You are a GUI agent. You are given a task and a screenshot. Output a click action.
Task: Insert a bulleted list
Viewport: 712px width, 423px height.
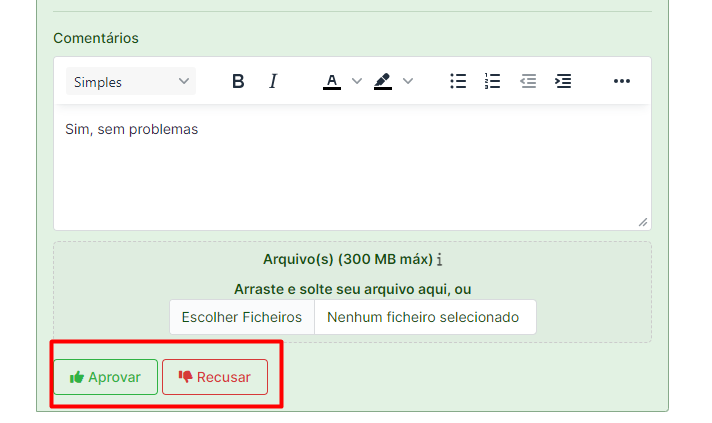tap(458, 82)
